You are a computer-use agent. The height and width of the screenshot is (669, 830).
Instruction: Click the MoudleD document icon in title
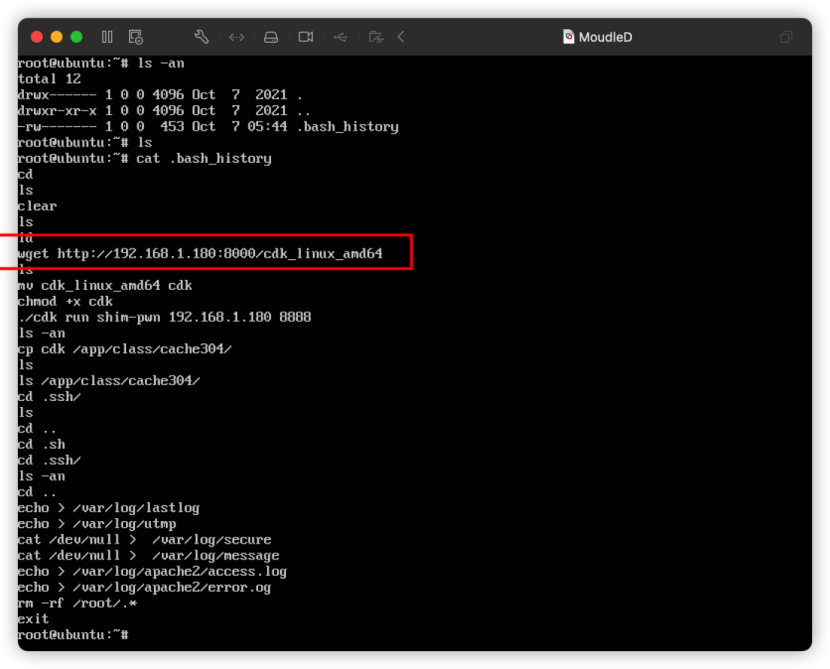569,37
